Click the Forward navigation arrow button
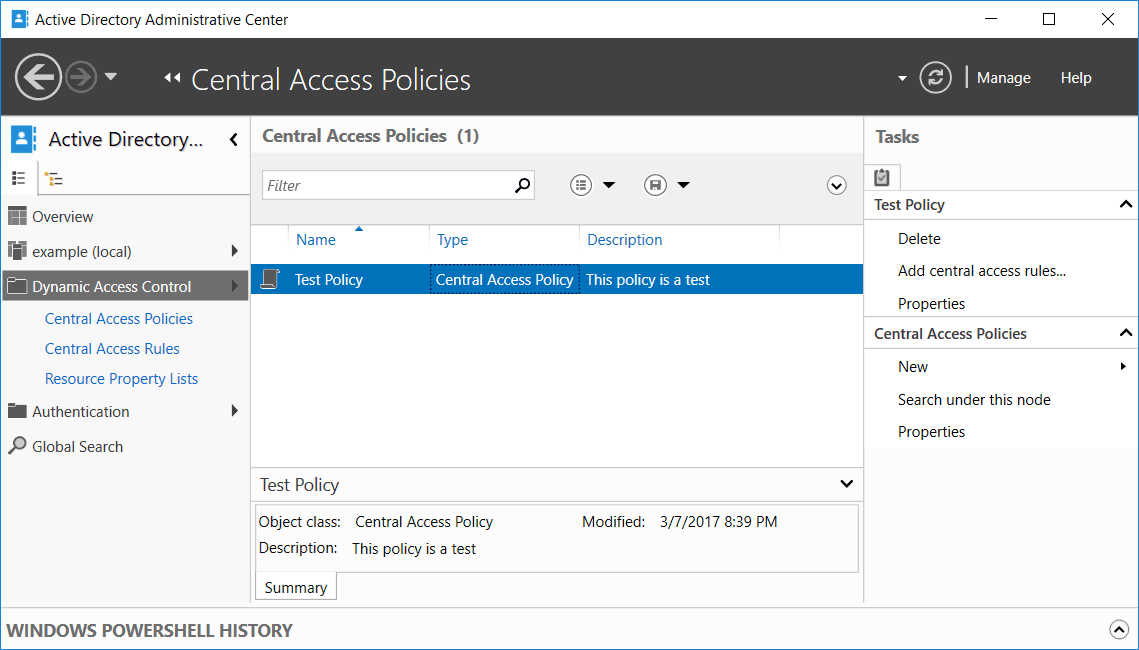This screenshot has width=1139, height=650. tap(81, 77)
